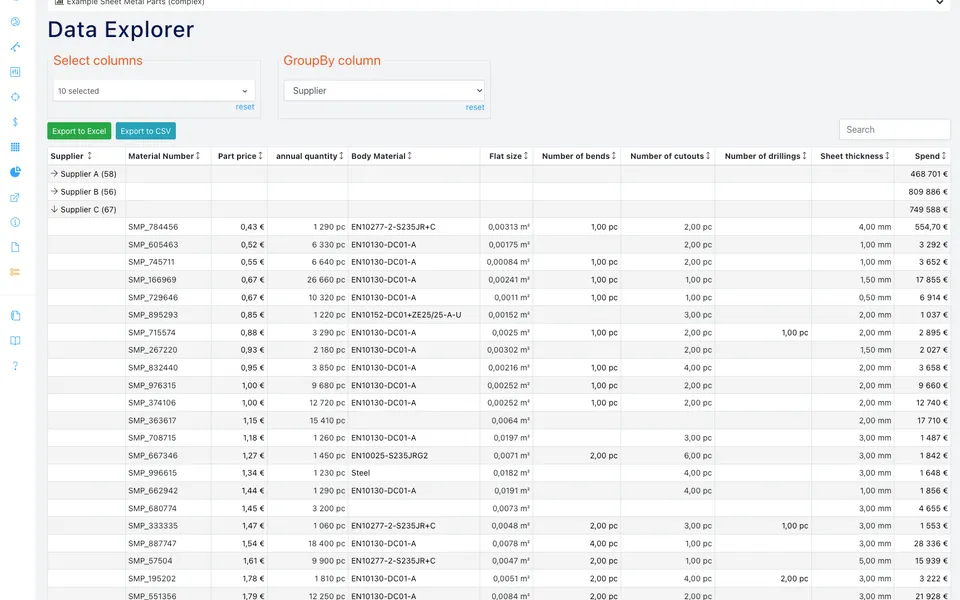Click spend value 28 336 €

931,544
